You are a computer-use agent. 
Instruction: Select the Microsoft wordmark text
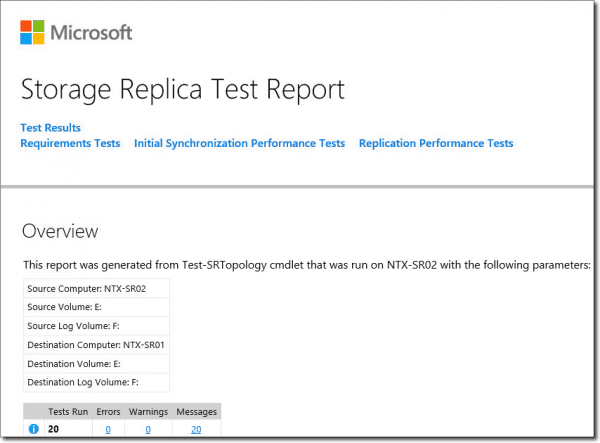(x=91, y=33)
